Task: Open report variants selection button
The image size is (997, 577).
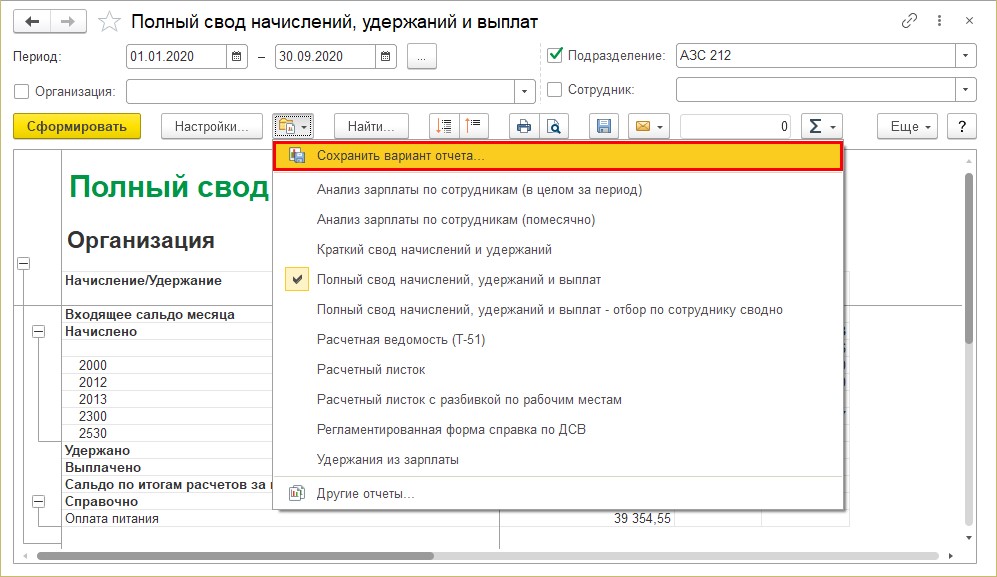Action: pos(293,126)
